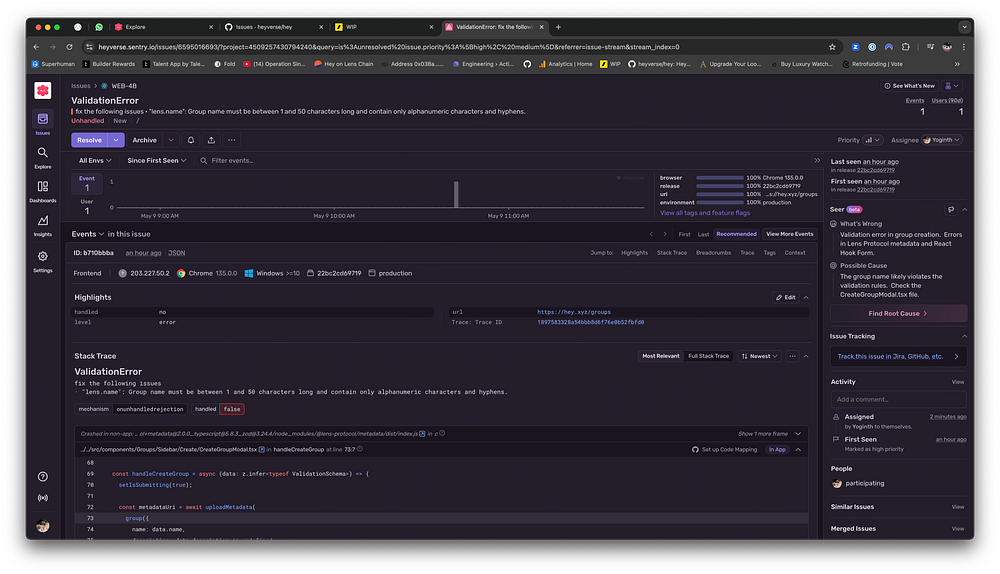Open the user avatar in sidebar
1000x574 pixels.
43,526
